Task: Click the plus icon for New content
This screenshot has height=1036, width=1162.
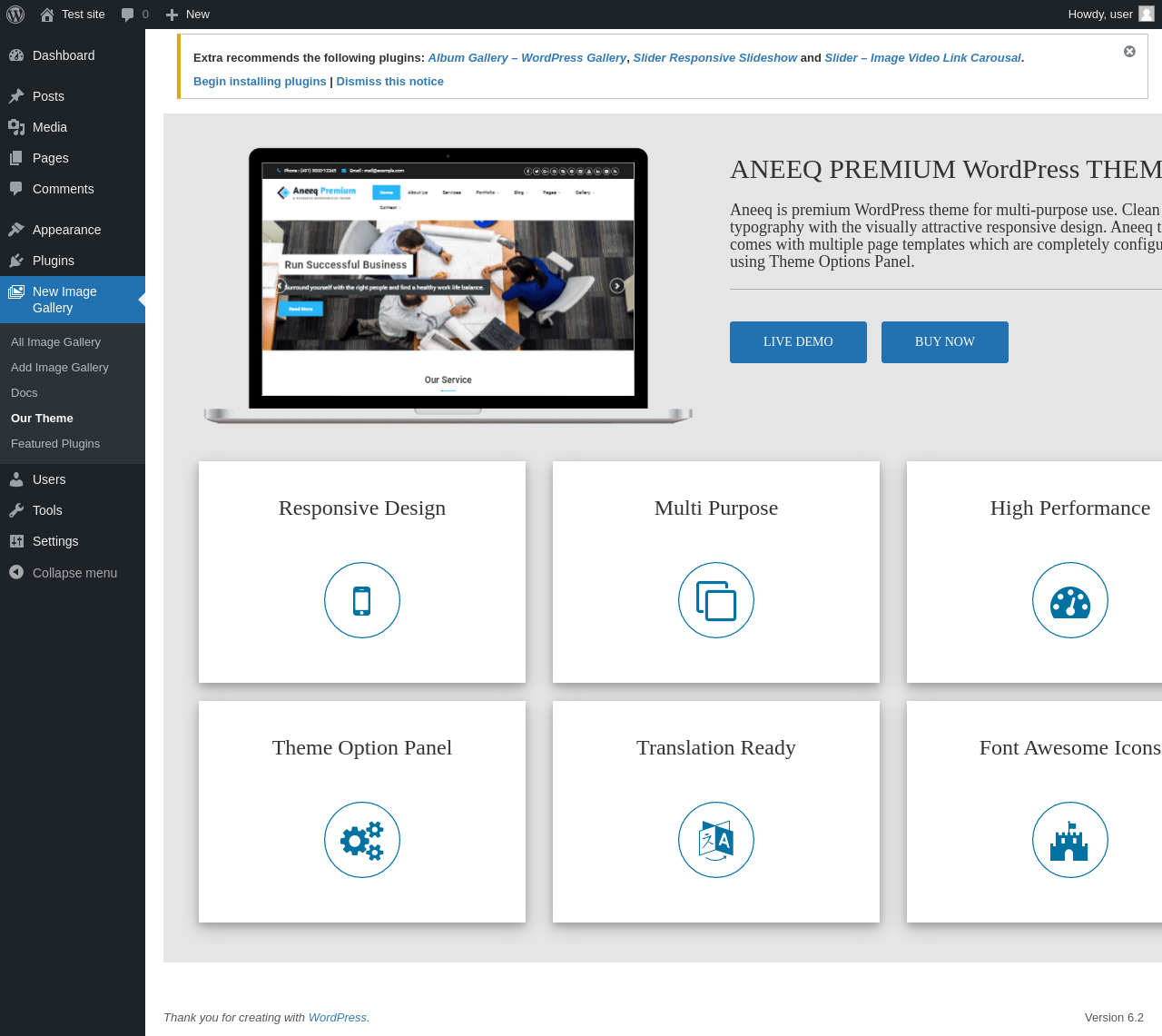Action: tap(172, 15)
